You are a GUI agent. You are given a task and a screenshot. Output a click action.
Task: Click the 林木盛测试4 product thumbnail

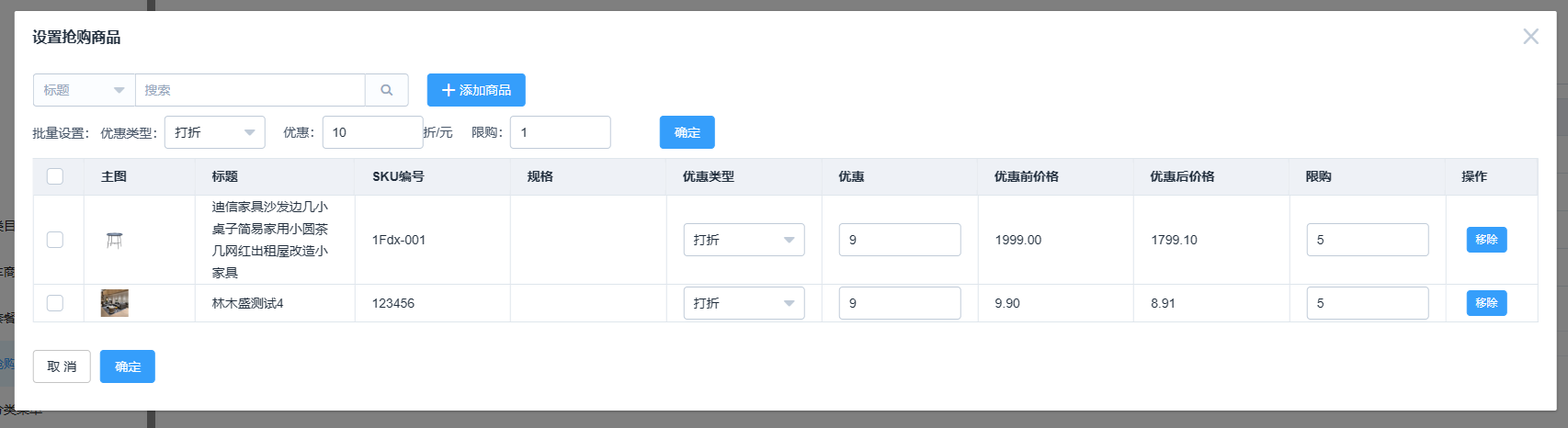point(115,303)
